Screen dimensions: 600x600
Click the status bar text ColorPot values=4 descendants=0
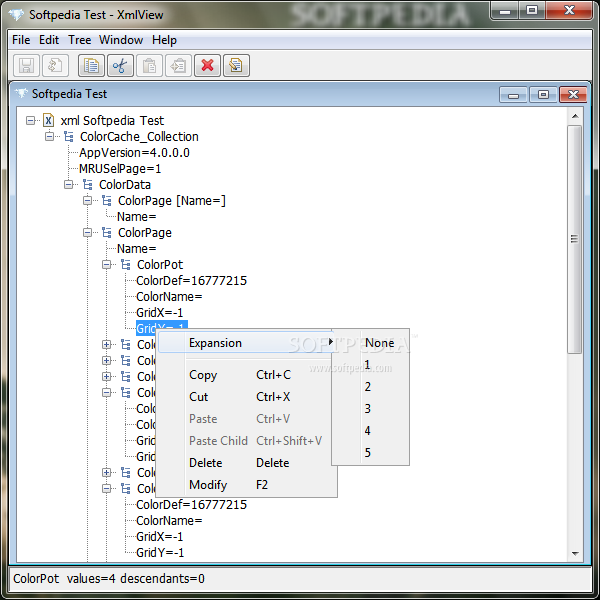(109, 579)
